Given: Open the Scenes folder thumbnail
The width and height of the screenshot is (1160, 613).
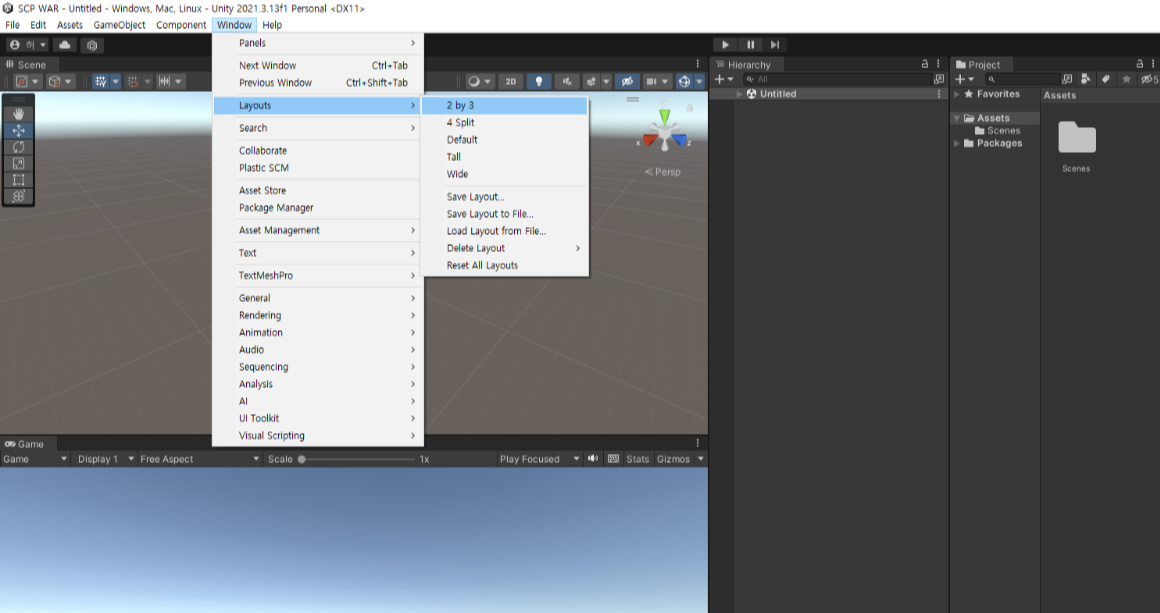Looking at the screenshot, I should (1076, 138).
